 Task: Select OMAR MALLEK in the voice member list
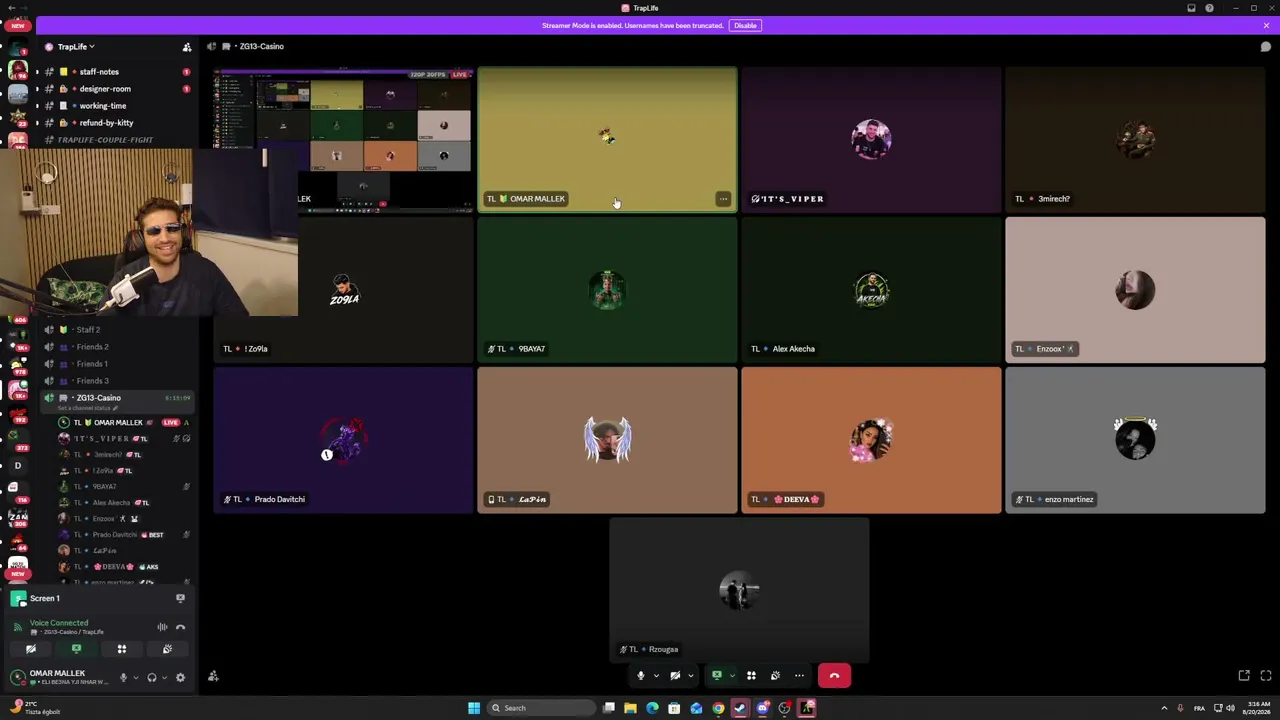pos(124,423)
